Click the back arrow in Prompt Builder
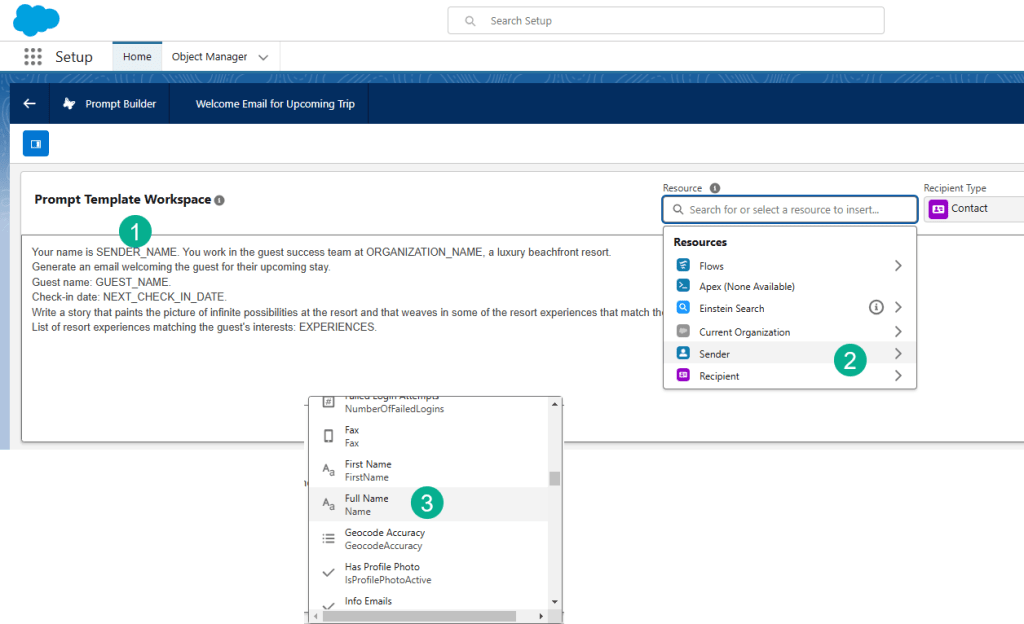This screenshot has height=624, width=1024. [29, 104]
